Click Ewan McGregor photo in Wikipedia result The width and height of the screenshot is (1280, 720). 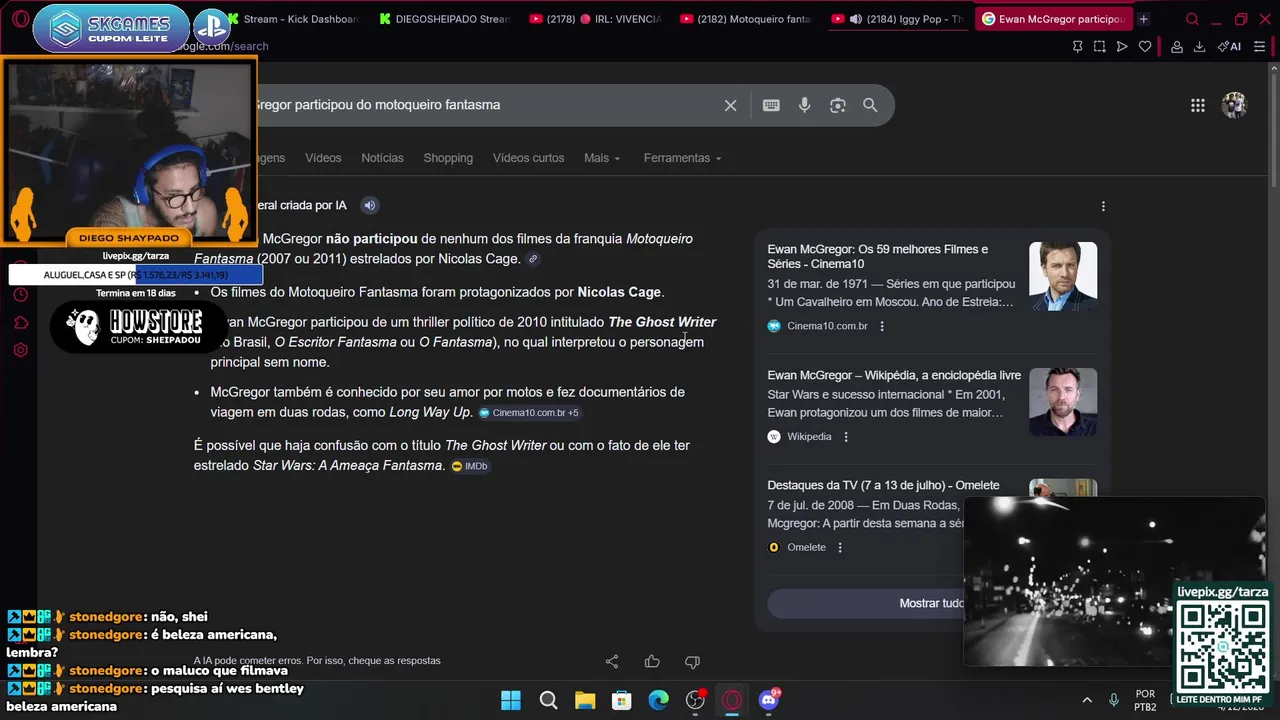(1063, 402)
